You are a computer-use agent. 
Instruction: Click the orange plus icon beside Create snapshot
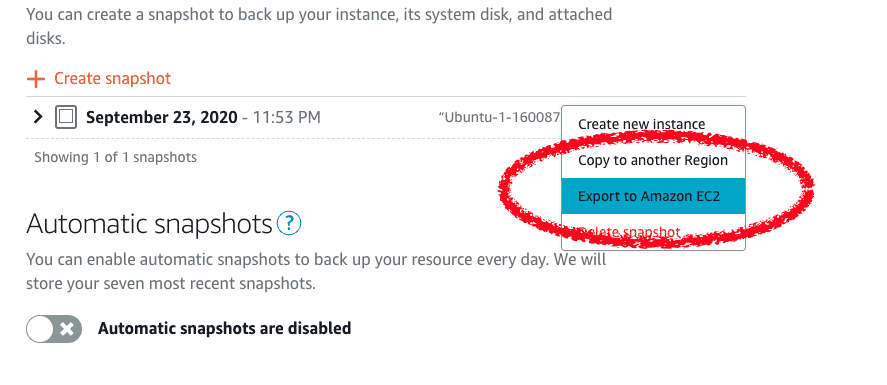point(36,79)
